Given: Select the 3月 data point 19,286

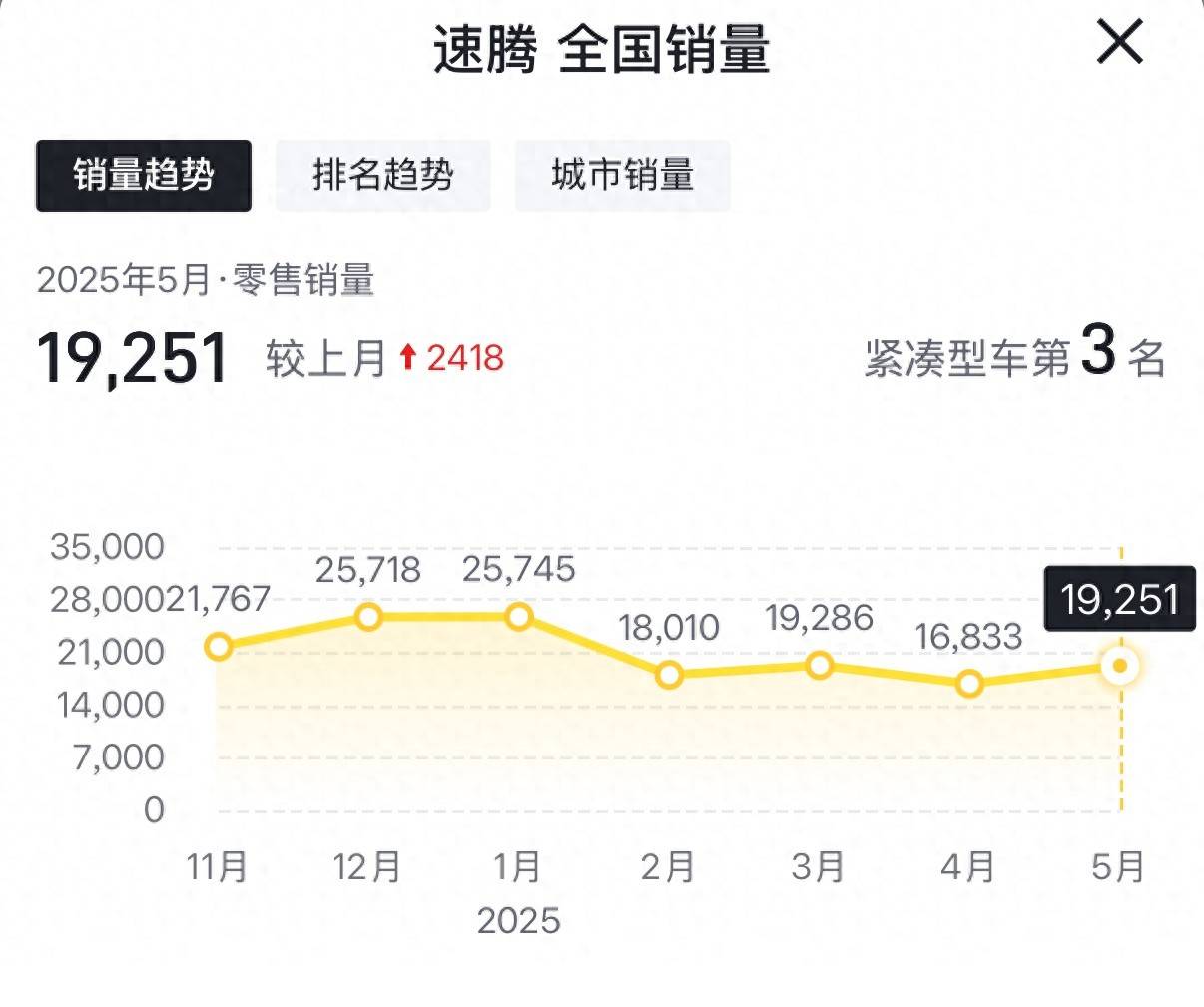Looking at the screenshot, I should pyautogui.click(x=820, y=665).
